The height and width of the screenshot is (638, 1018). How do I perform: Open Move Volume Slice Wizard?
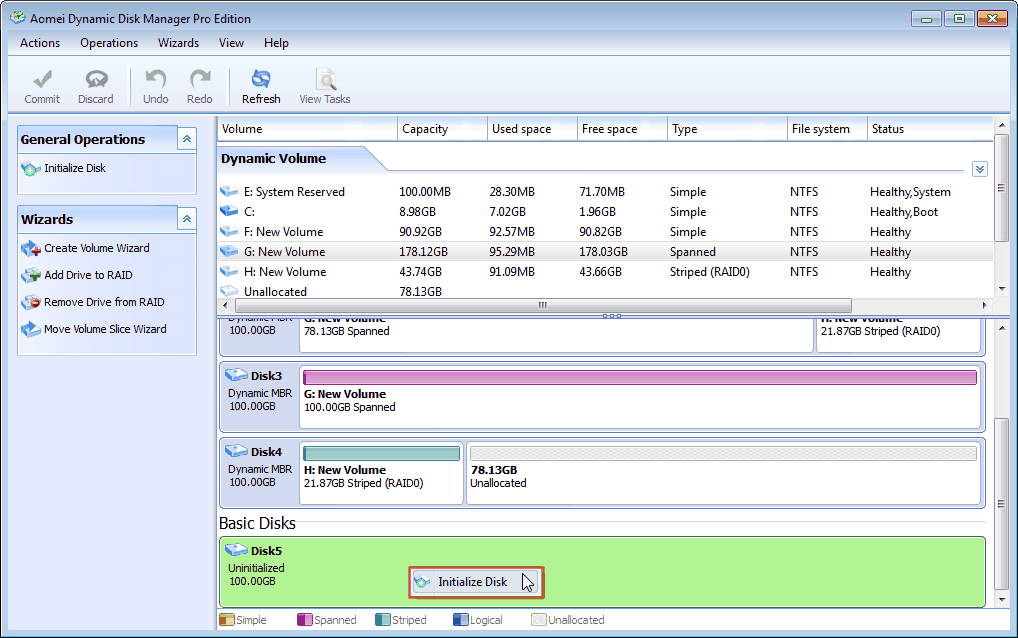pyautogui.click(x=104, y=329)
